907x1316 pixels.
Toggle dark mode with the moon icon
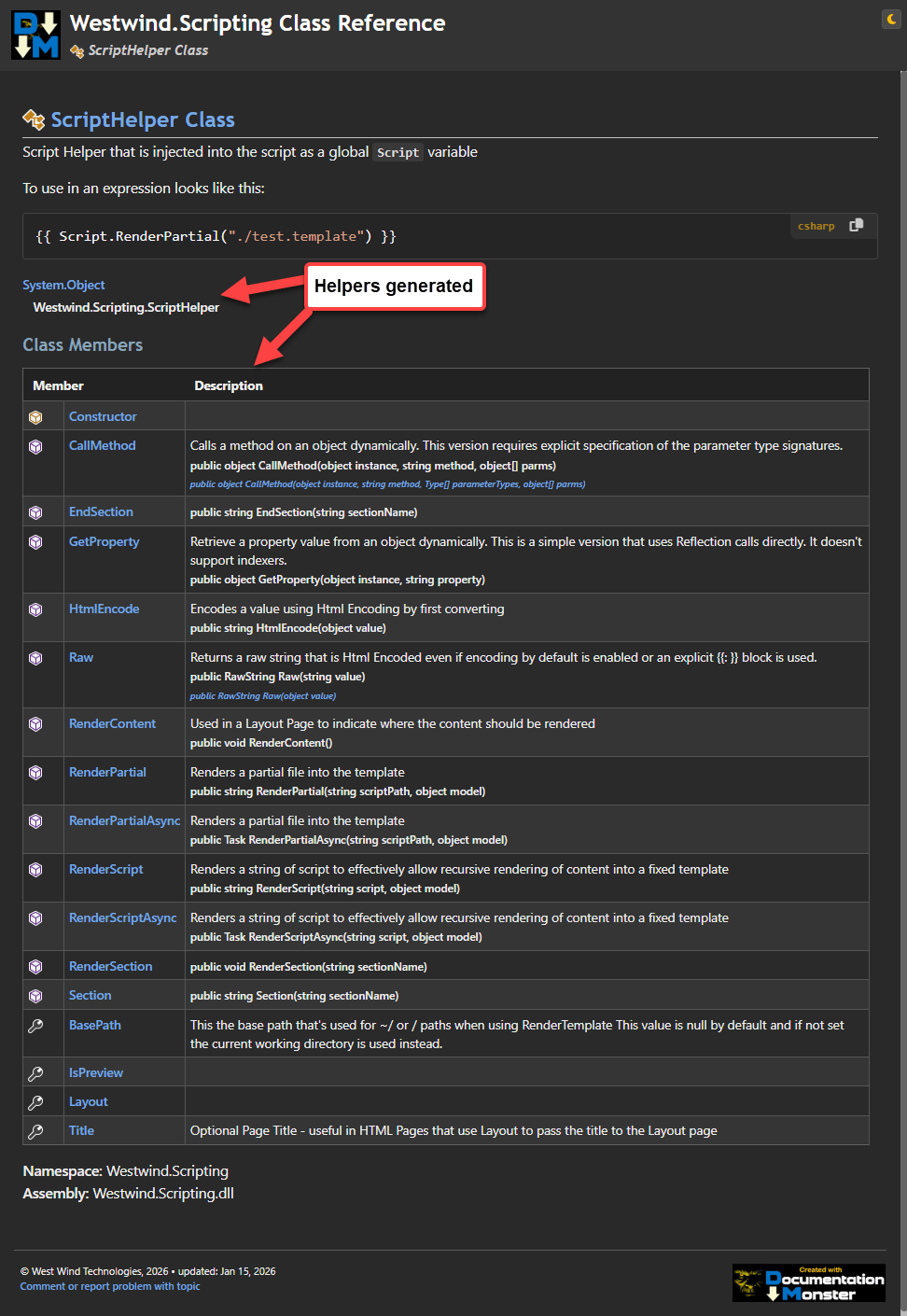(891, 19)
